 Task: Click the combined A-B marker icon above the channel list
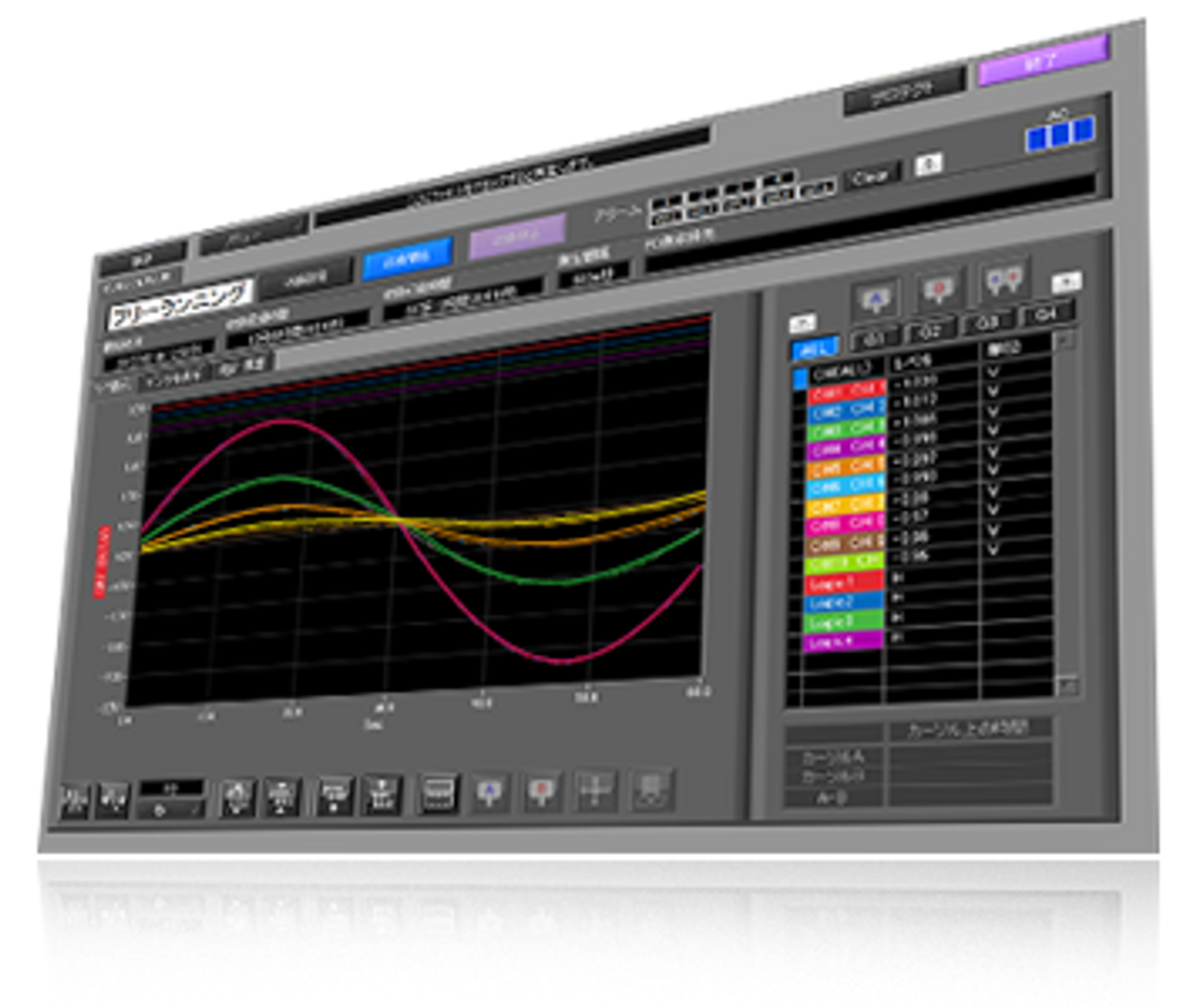1004,279
